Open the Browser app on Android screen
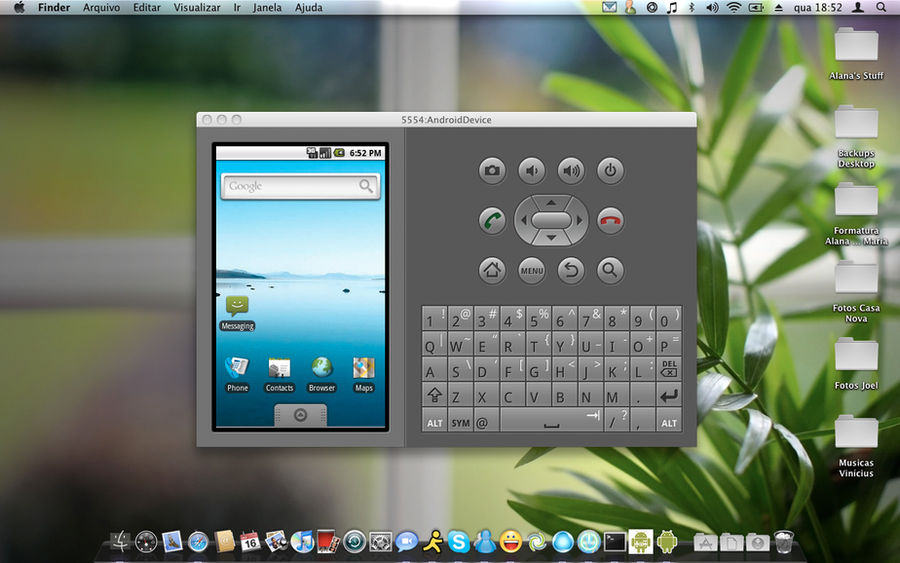Viewport: 900px width, 563px height. click(x=322, y=374)
